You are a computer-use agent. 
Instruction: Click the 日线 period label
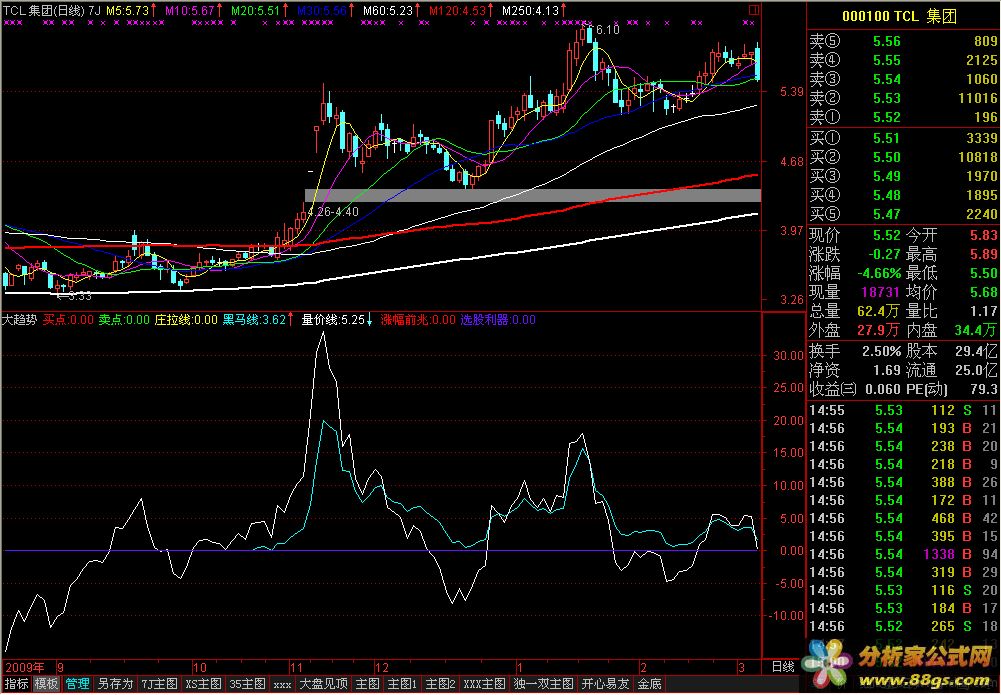(x=783, y=667)
